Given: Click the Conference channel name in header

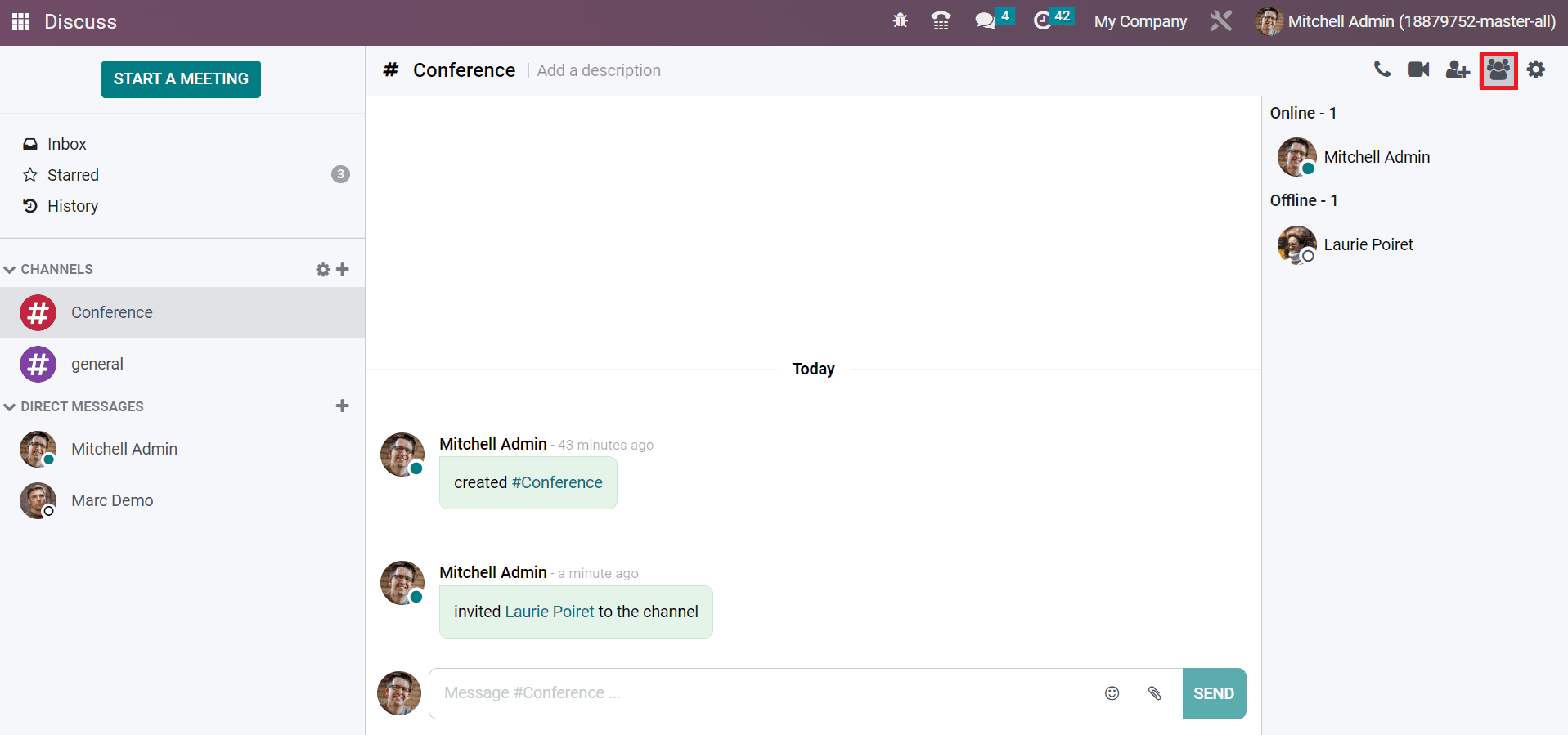Looking at the screenshot, I should [x=464, y=70].
